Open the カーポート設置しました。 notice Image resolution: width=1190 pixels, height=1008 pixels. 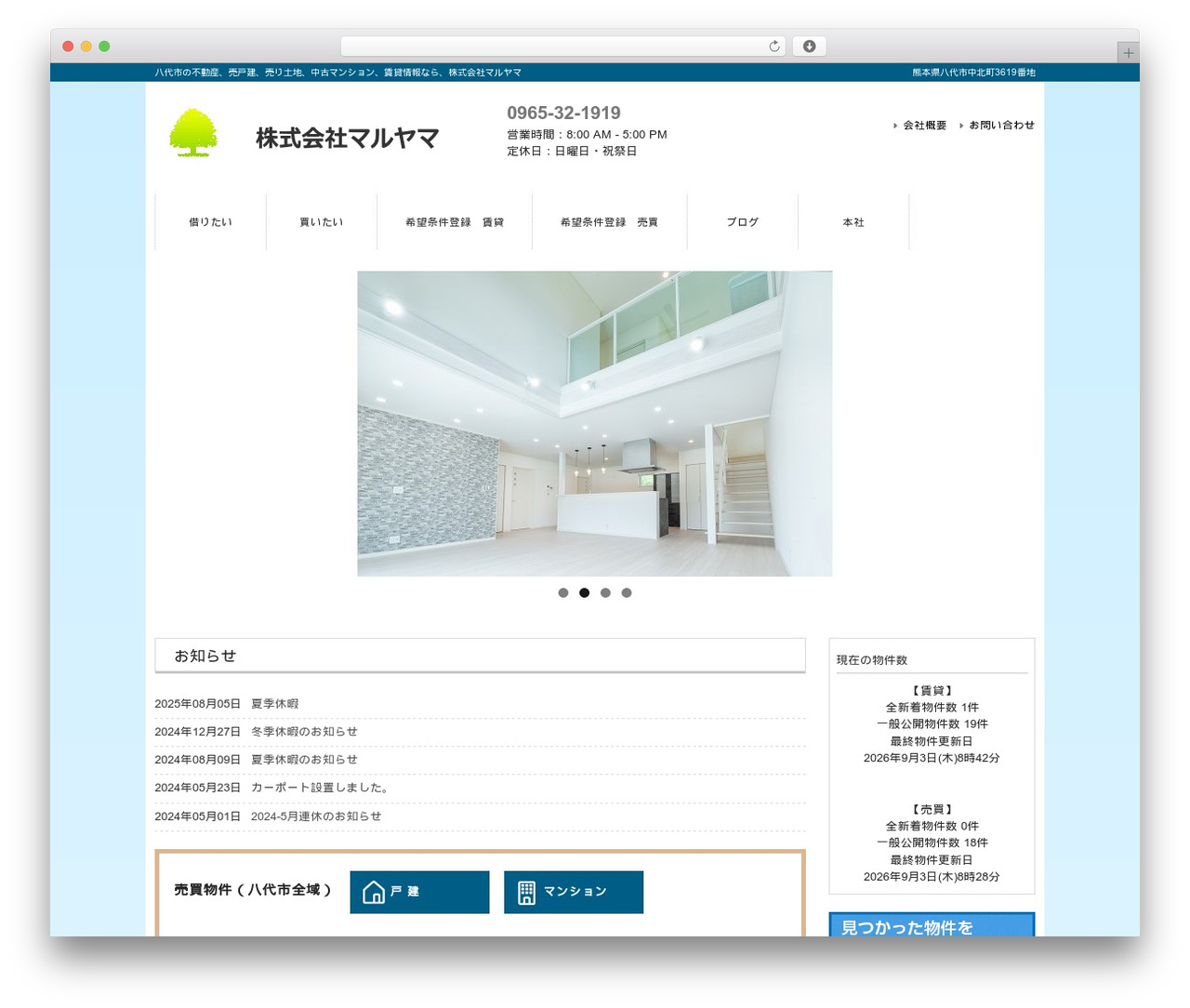pos(322,788)
